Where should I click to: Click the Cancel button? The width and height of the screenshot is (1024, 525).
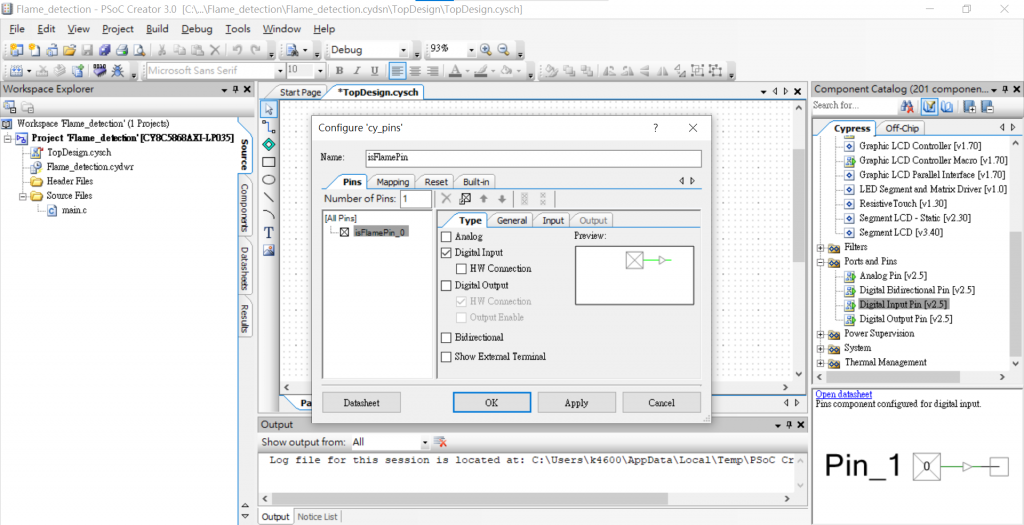point(662,403)
